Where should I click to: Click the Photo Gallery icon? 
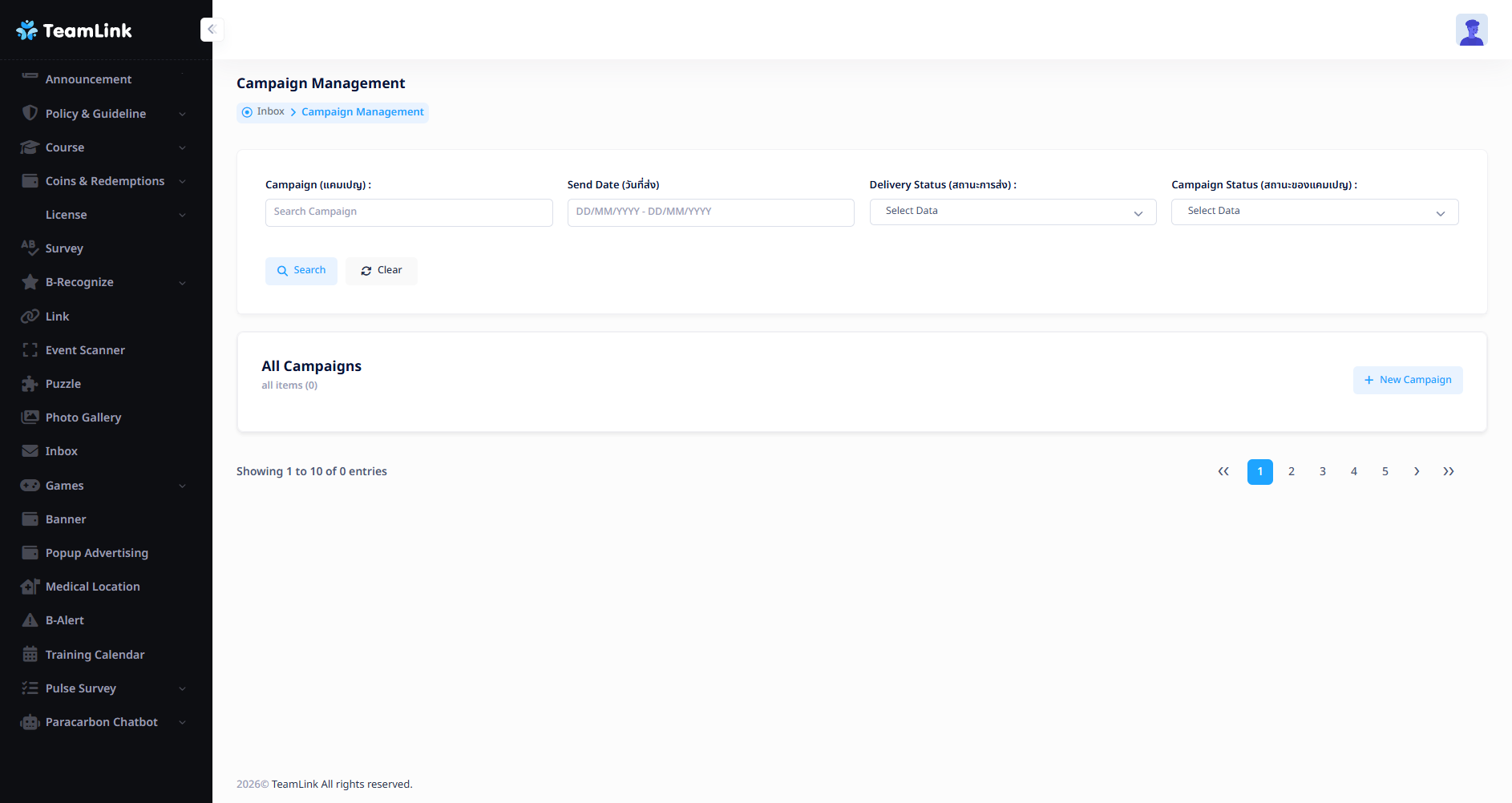pyautogui.click(x=30, y=418)
